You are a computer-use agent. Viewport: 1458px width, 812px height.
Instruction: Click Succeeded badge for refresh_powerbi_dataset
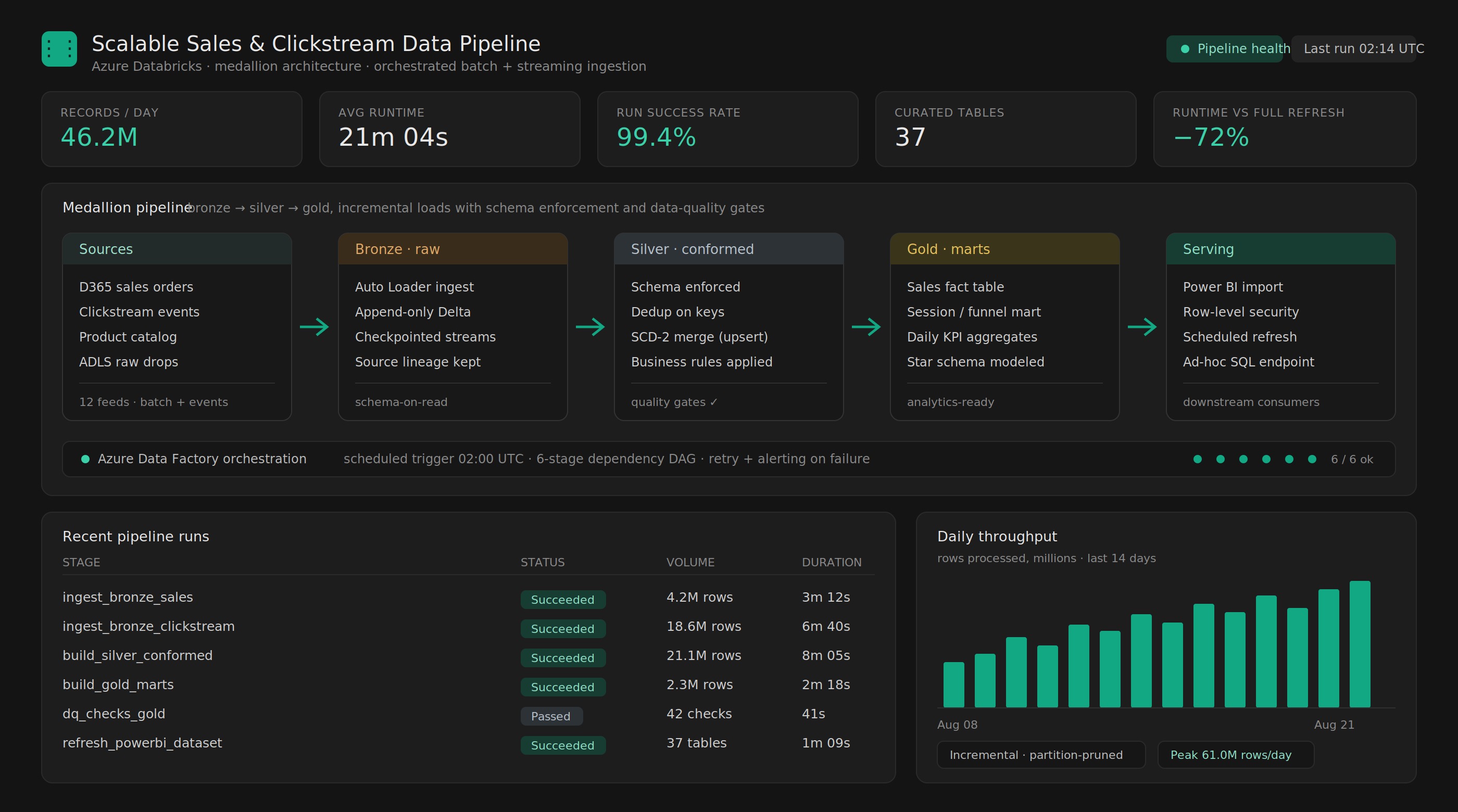(x=563, y=745)
